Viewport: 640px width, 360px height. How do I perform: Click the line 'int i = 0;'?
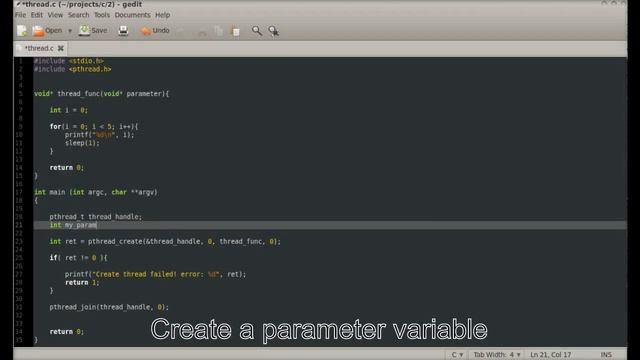tap(69, 110)
